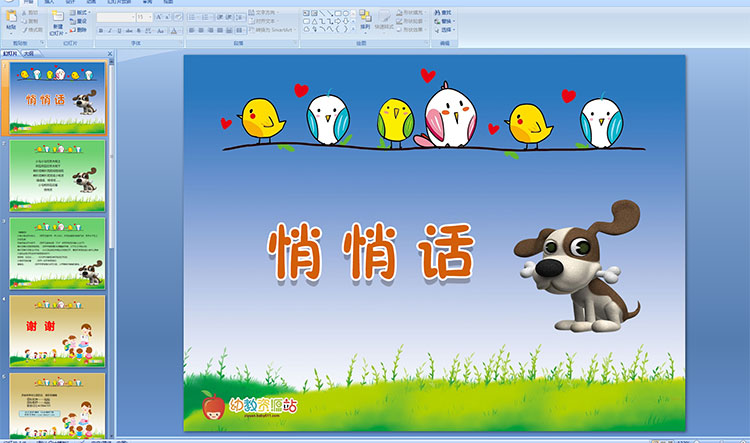Toggle Italic text formatting
Viewport: 750px width, 443px height.
(x=109, y=31)
